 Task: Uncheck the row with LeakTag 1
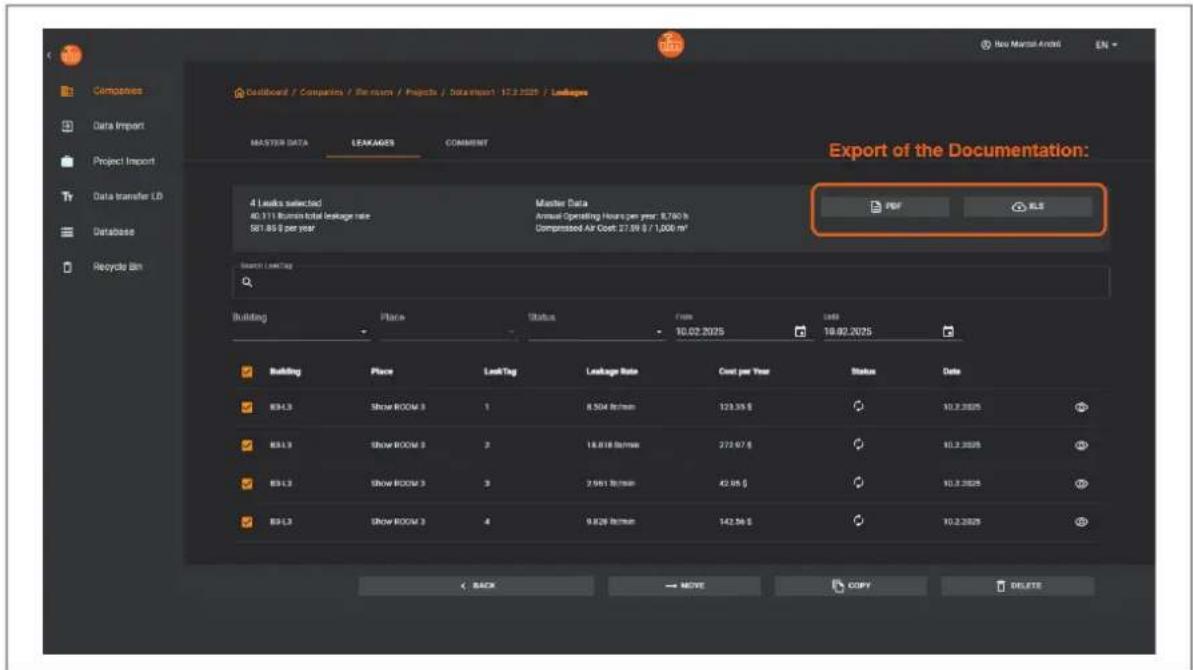[247, 408]
